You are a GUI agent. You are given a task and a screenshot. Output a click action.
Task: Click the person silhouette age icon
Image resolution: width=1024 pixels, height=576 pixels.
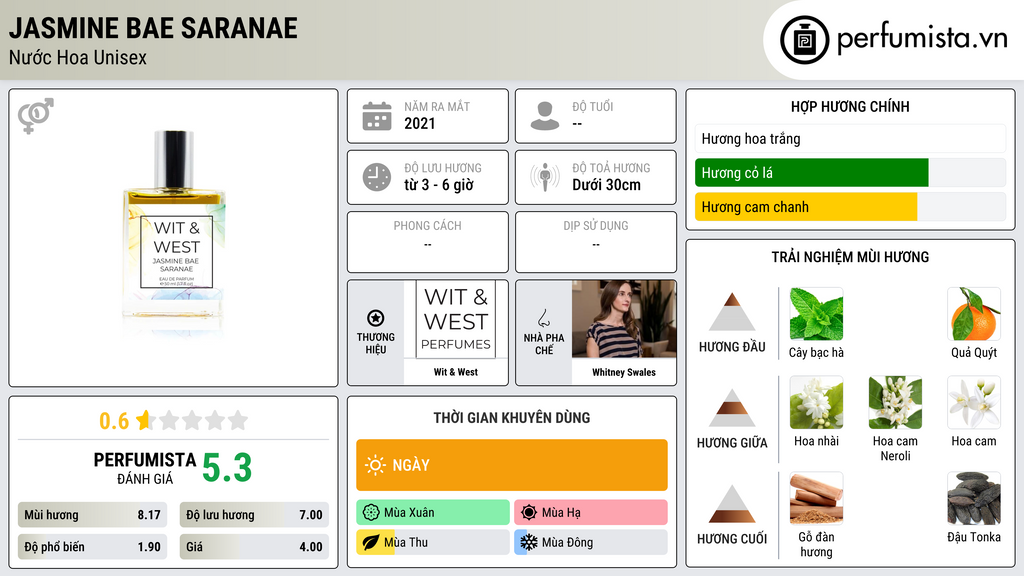click(x=545, y=116)
